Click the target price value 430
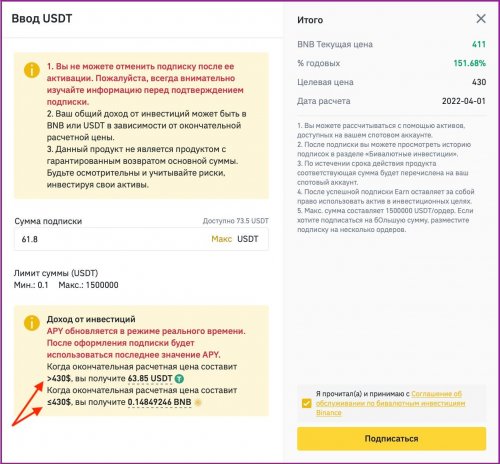This screenshot has height=464, width=500. [479, 82]
